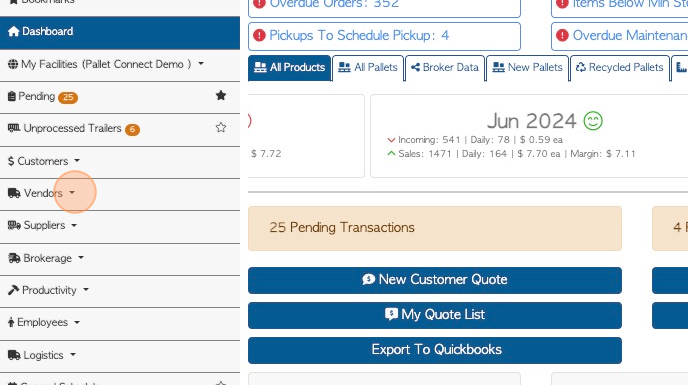Click the Suppliers trailer icon
The height and width of the screenshot is (385, 688).
click(x=14, y=225)
